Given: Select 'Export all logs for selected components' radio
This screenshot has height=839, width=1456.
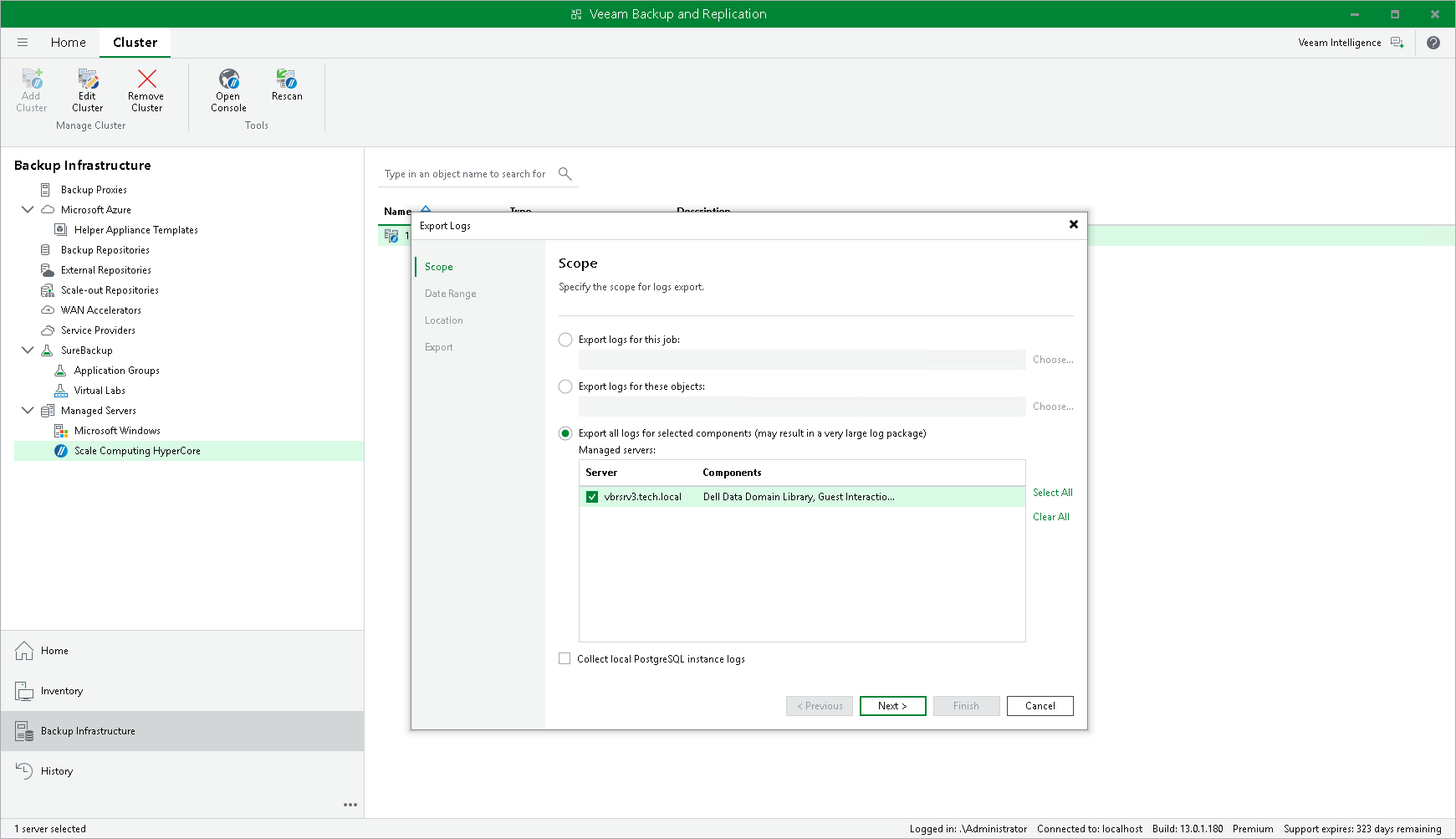Looking at the screenshot, I should pyautogui.click(x=565, y=433).
